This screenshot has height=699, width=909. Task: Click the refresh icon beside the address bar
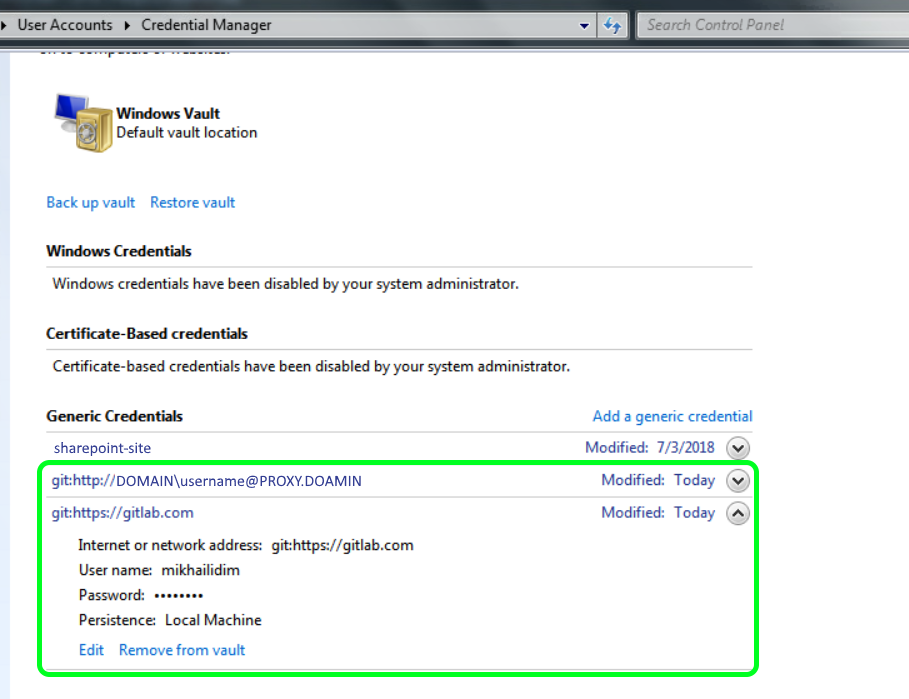pos(612,24)
